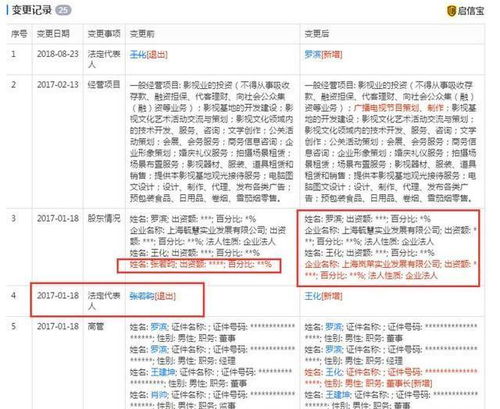Click 法定代表人 cell in row 1

104,59
